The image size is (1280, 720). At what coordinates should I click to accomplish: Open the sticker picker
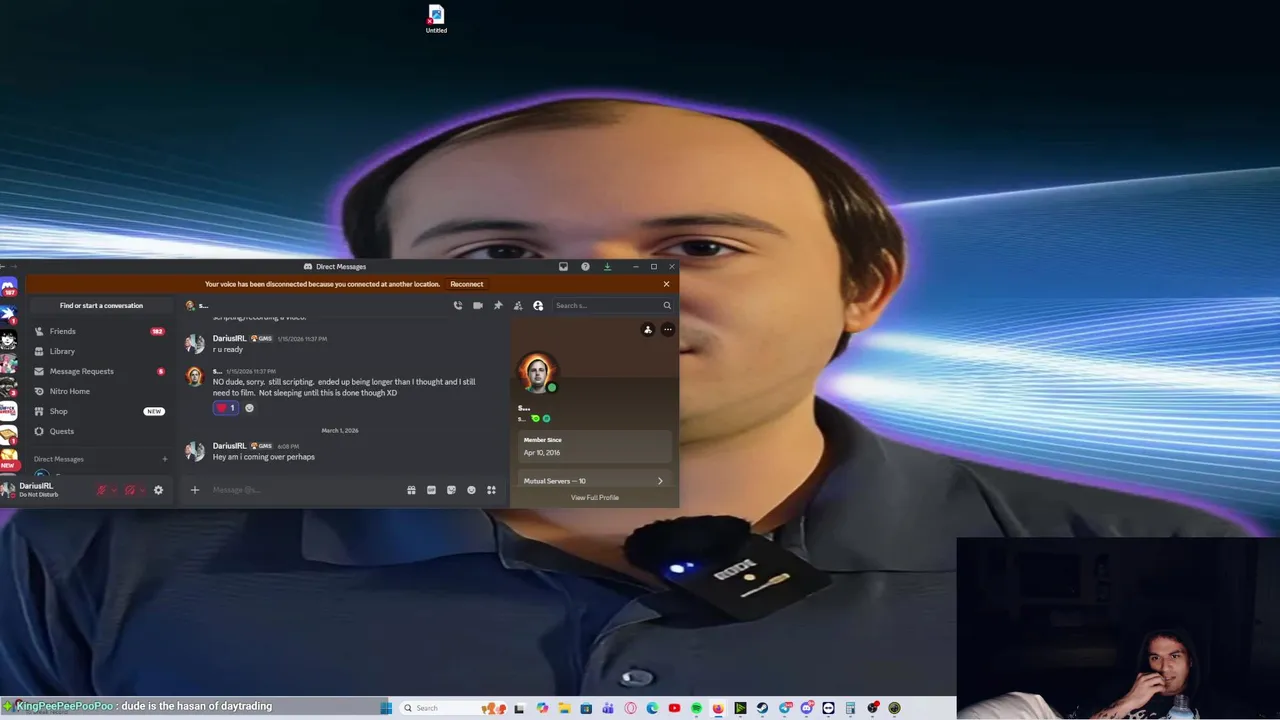[x=451, y=490]
